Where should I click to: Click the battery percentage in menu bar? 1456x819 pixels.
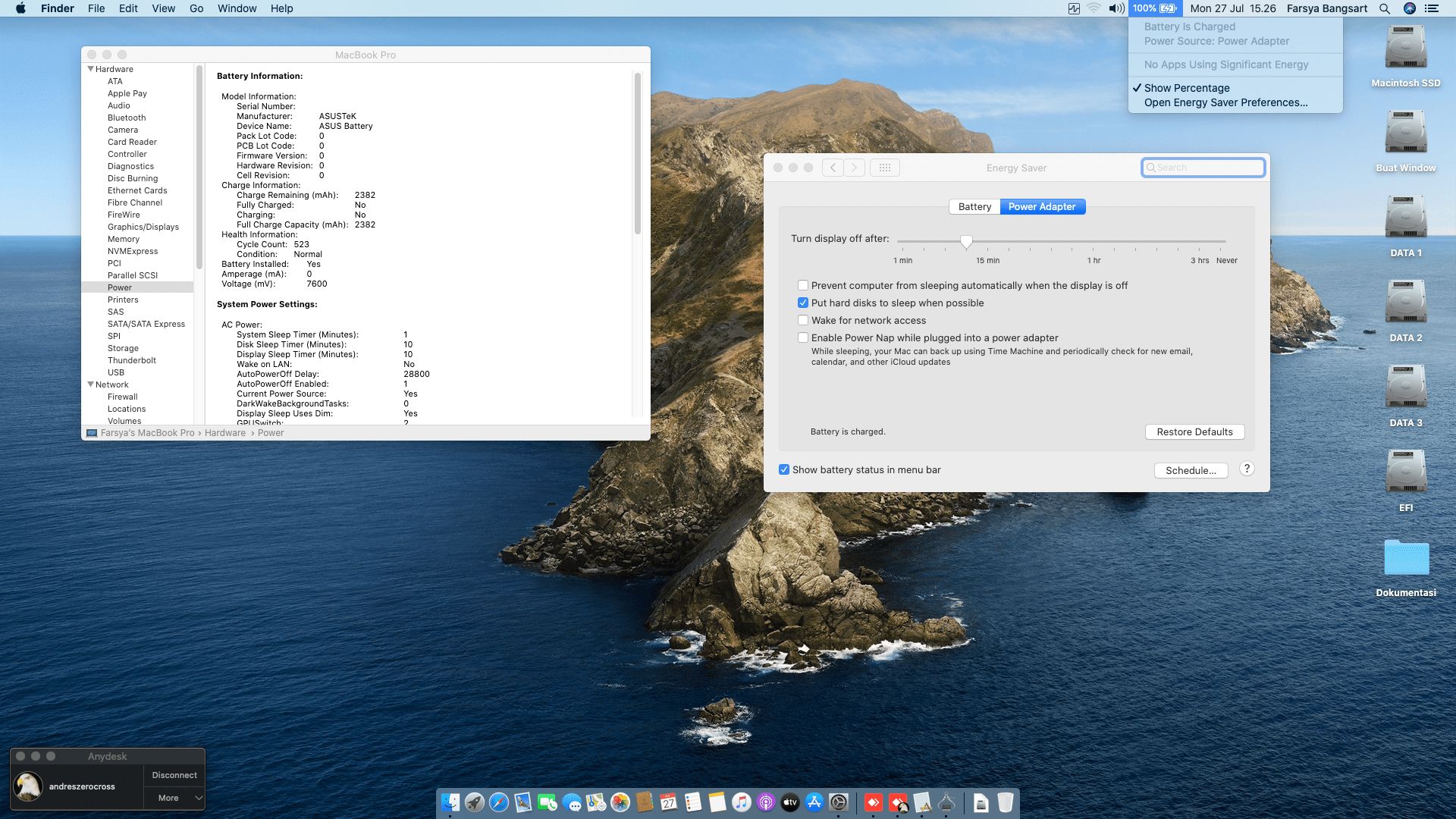[1153, 8]
